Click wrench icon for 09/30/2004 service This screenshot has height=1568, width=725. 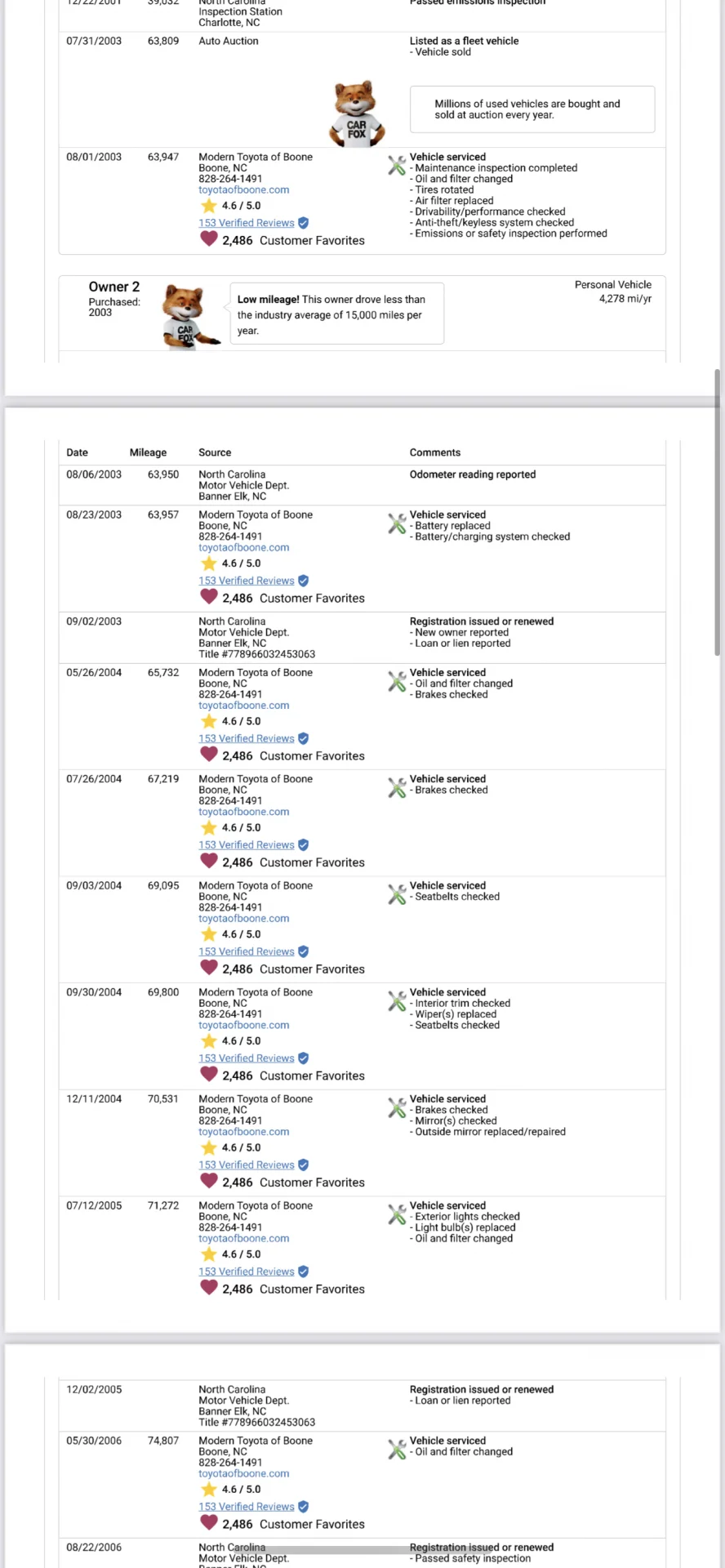[397, 1001]
